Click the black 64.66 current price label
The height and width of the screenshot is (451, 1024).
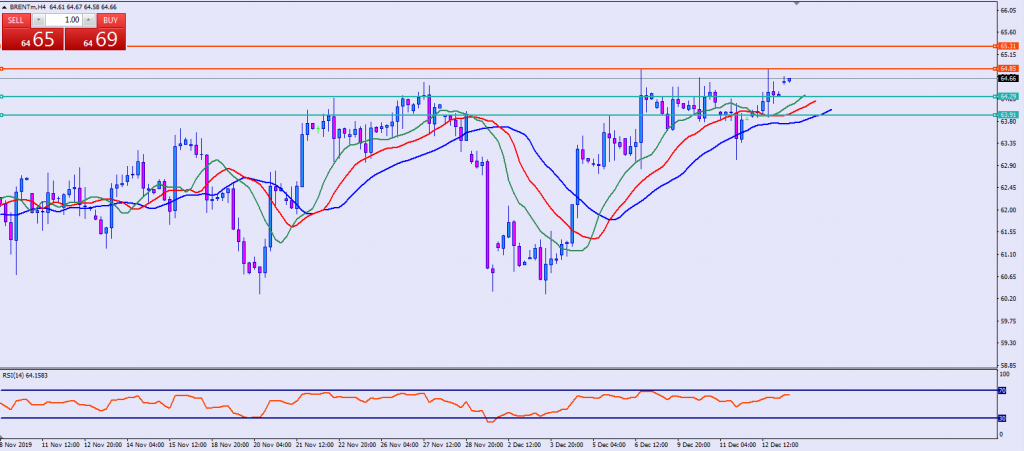[1007, 78]
